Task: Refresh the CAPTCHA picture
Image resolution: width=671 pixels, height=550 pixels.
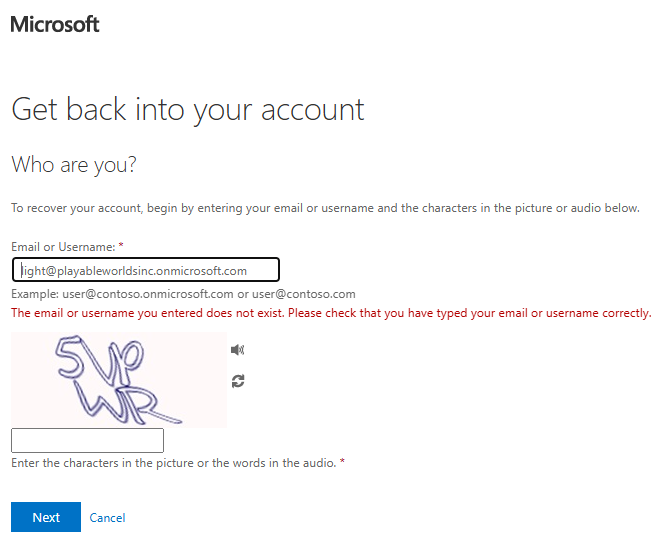Action: [x=238, y=381]
